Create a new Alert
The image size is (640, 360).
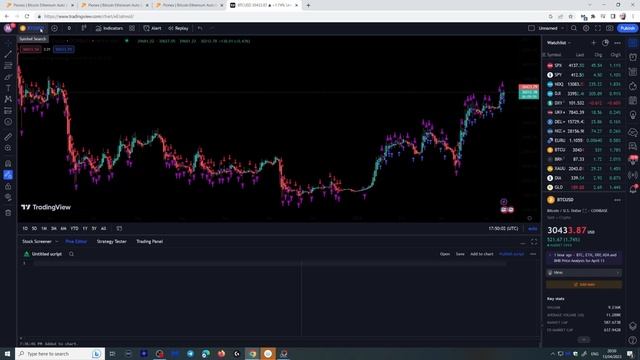click(152, 28)
